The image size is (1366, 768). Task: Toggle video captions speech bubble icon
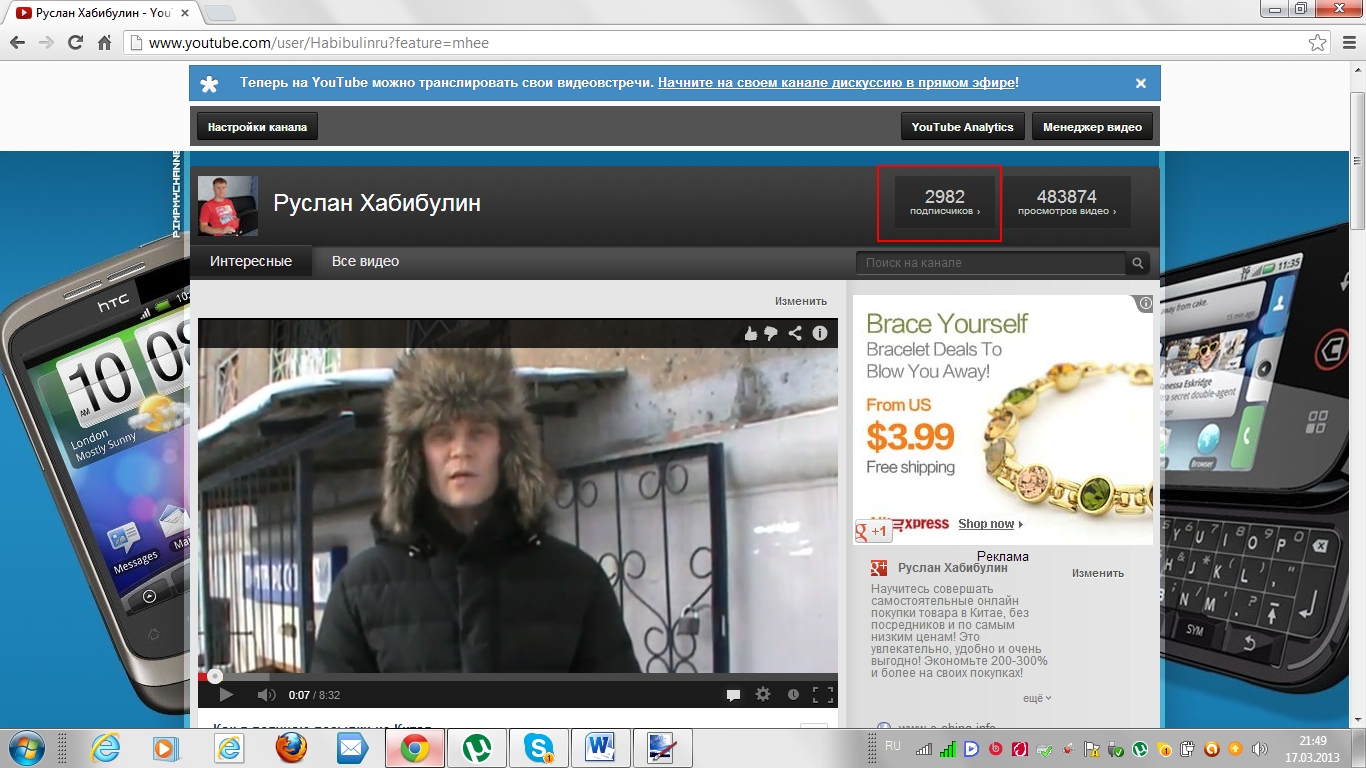[x=733, y=694]
